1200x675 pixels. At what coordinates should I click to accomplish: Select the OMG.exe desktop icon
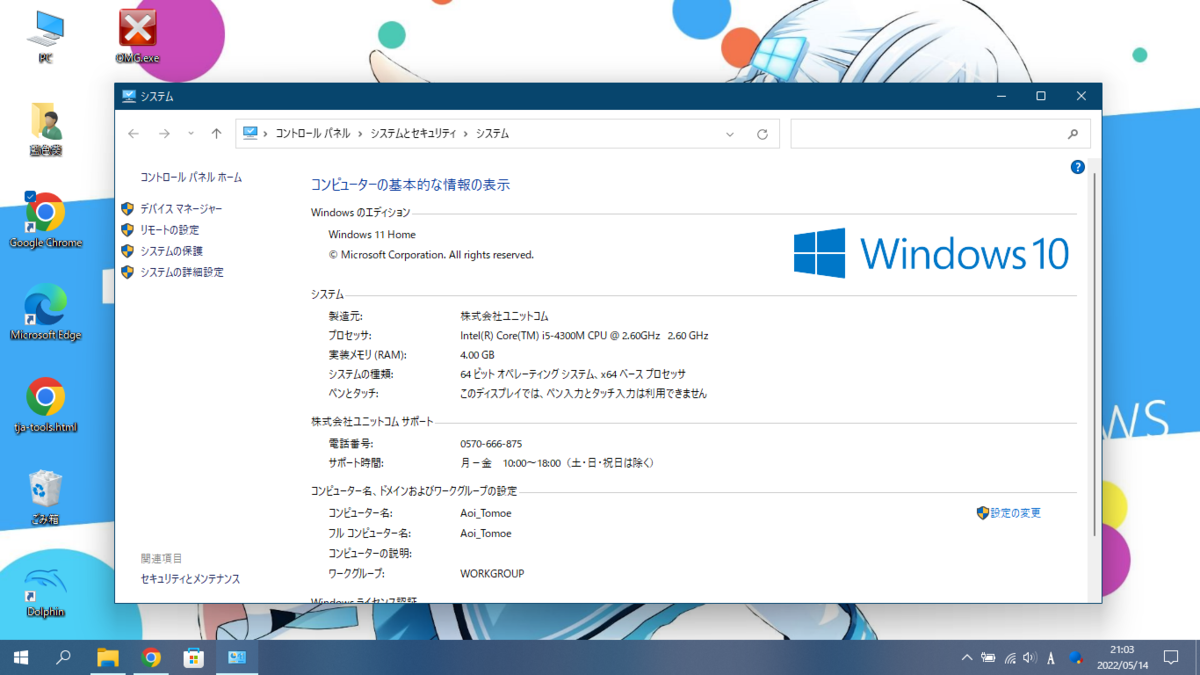pos(137,37)
